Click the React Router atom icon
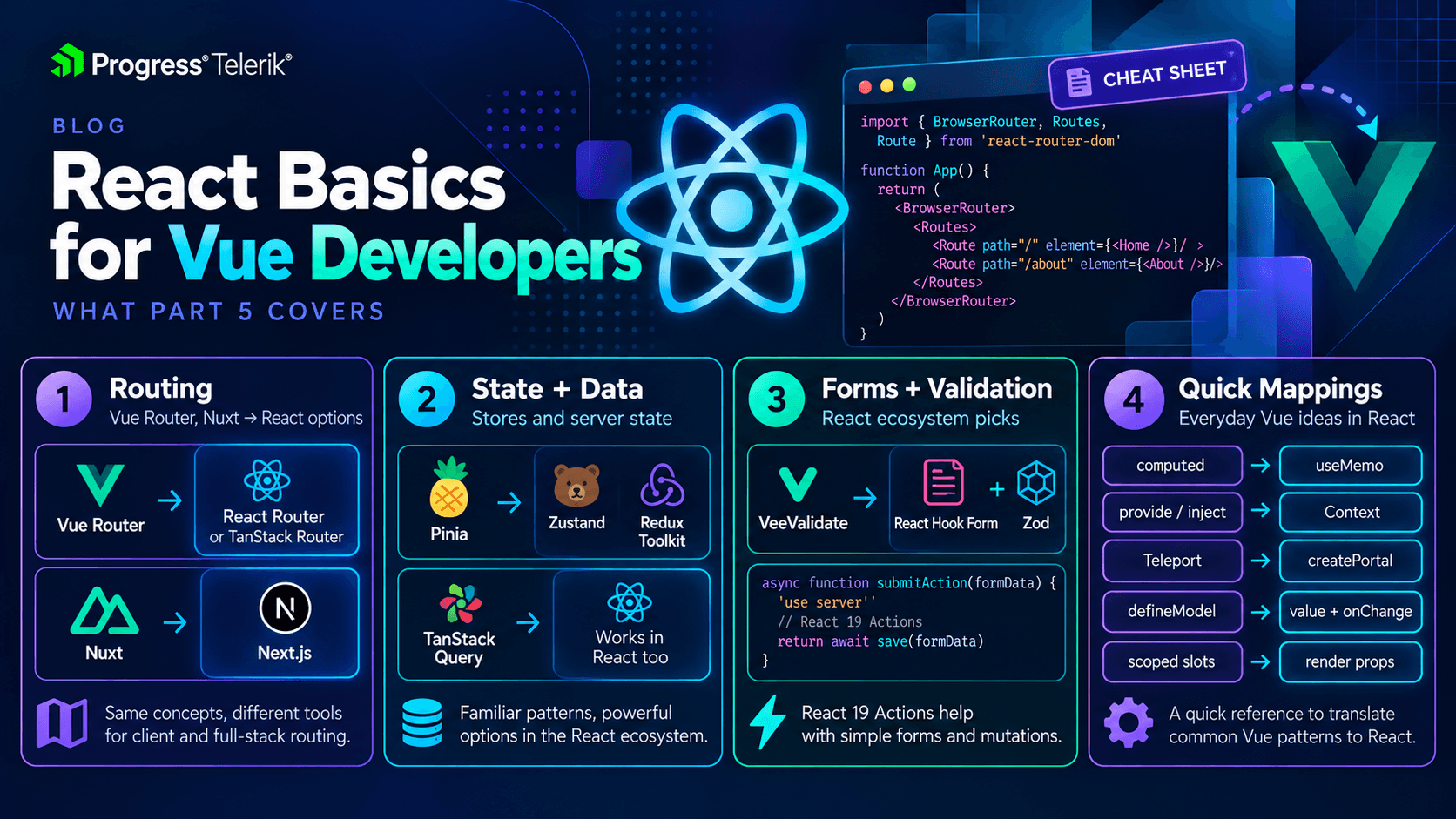Image resolution: width=1456 pixels, height=819 pixels. point(266,480)
